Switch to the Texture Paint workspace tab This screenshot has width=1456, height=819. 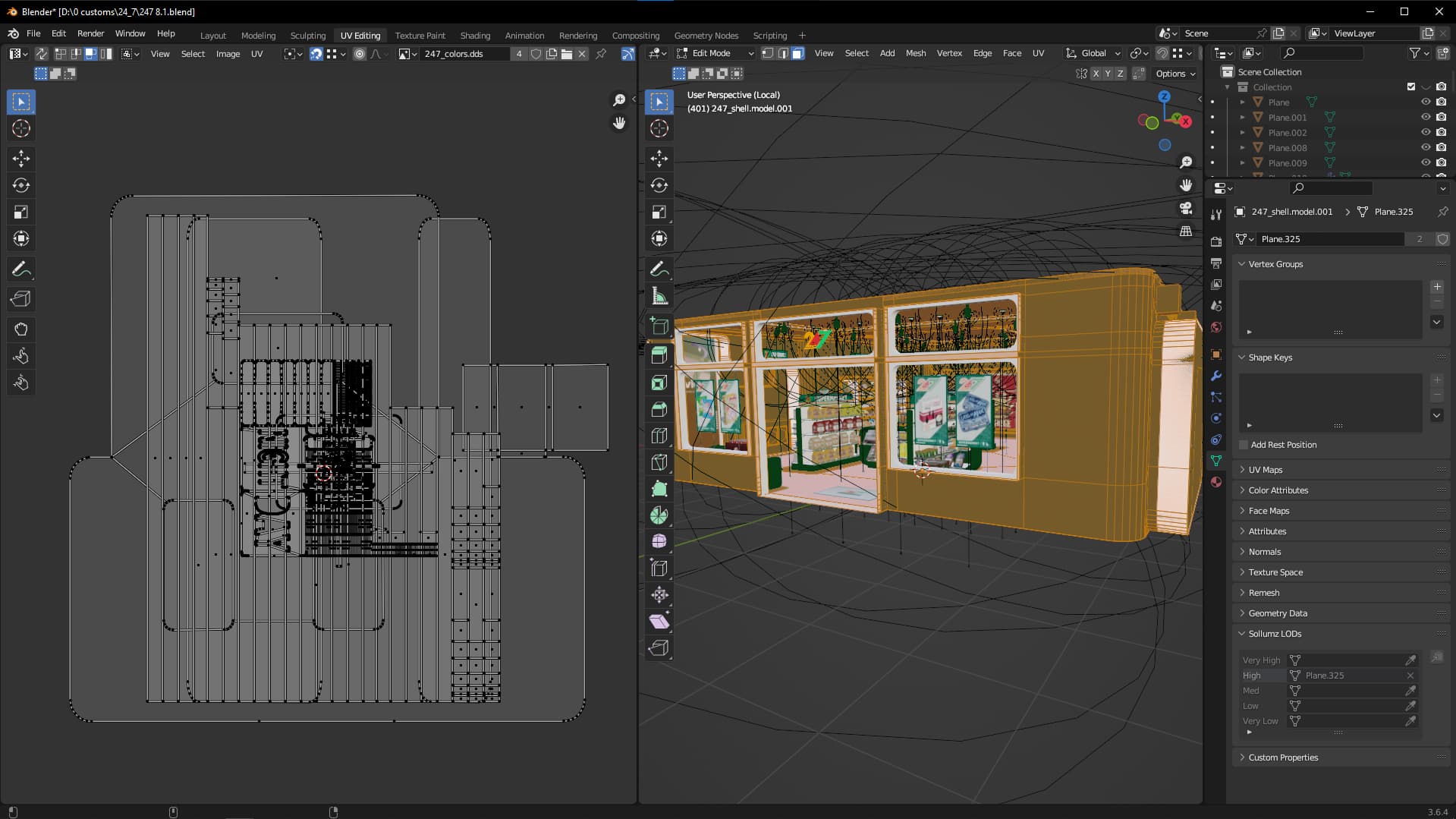coord(420,35)
